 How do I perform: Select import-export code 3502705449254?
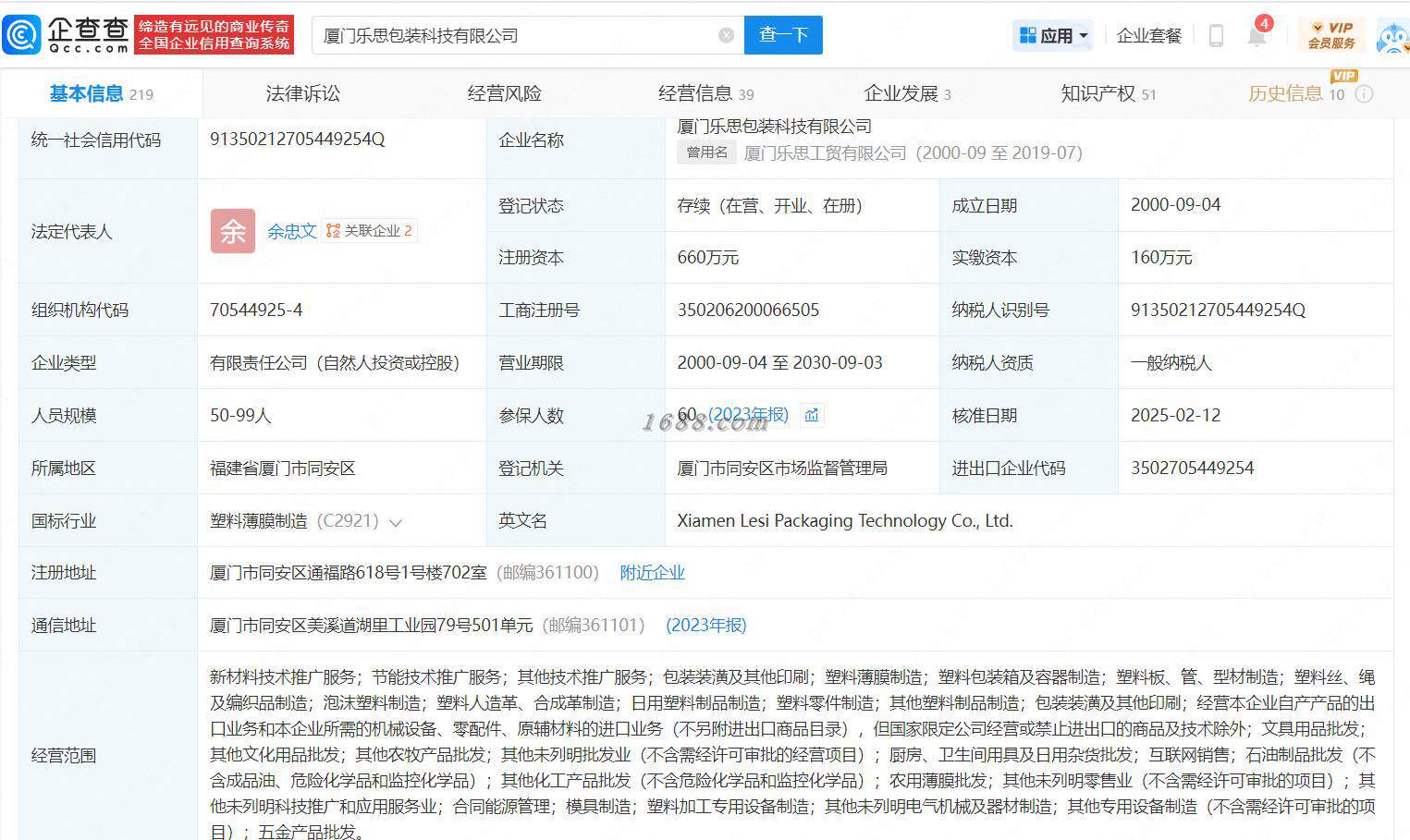pos(1192,469)
